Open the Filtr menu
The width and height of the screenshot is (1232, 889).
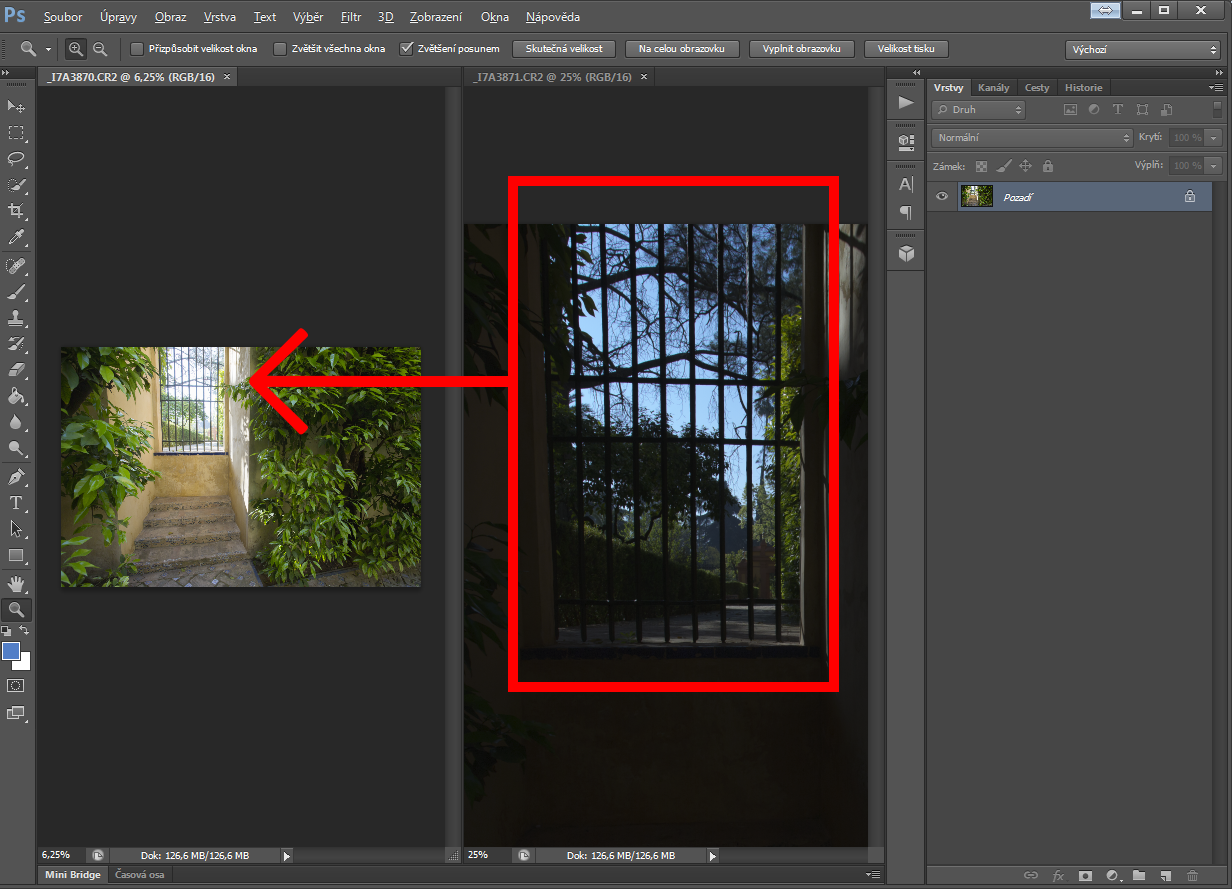coord(350,17)
